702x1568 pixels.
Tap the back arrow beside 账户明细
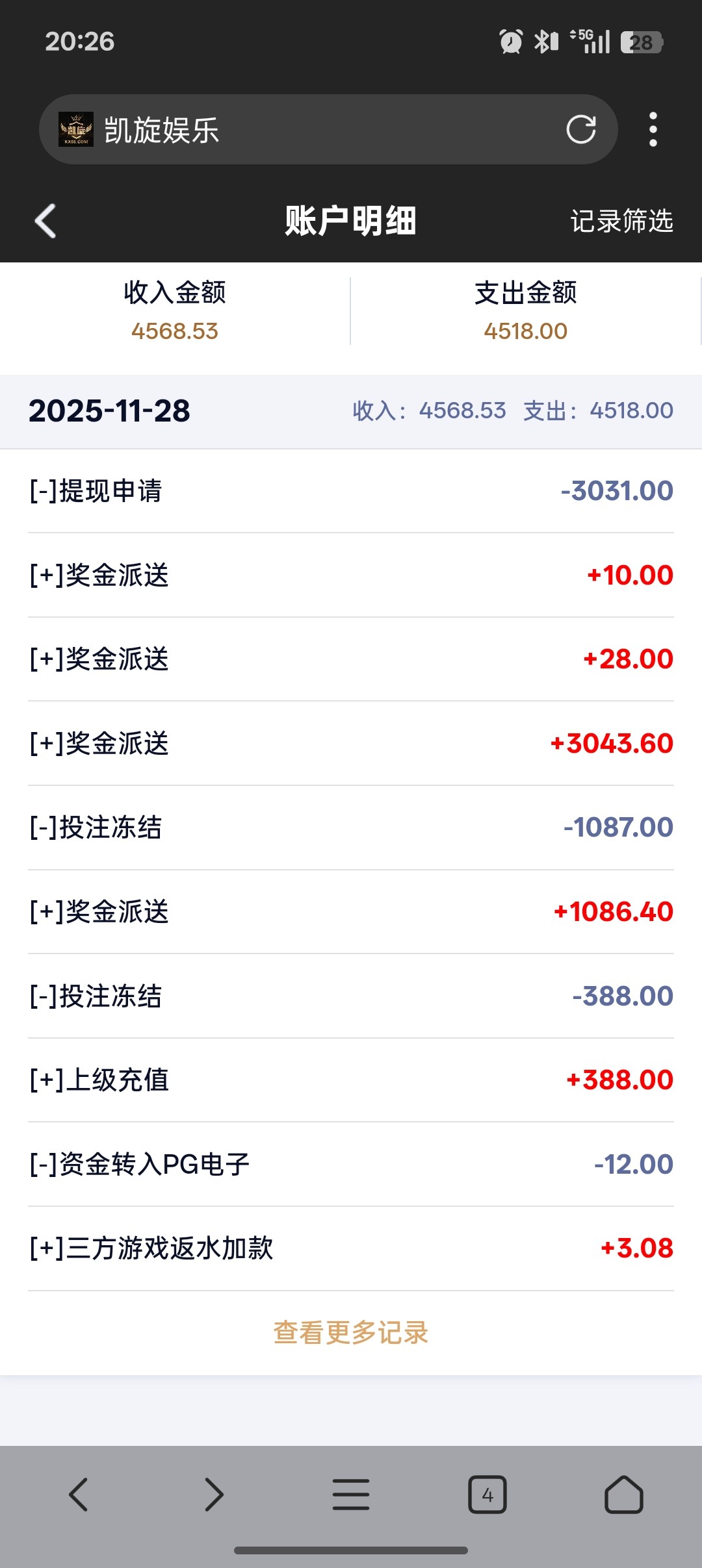point(45,221)
